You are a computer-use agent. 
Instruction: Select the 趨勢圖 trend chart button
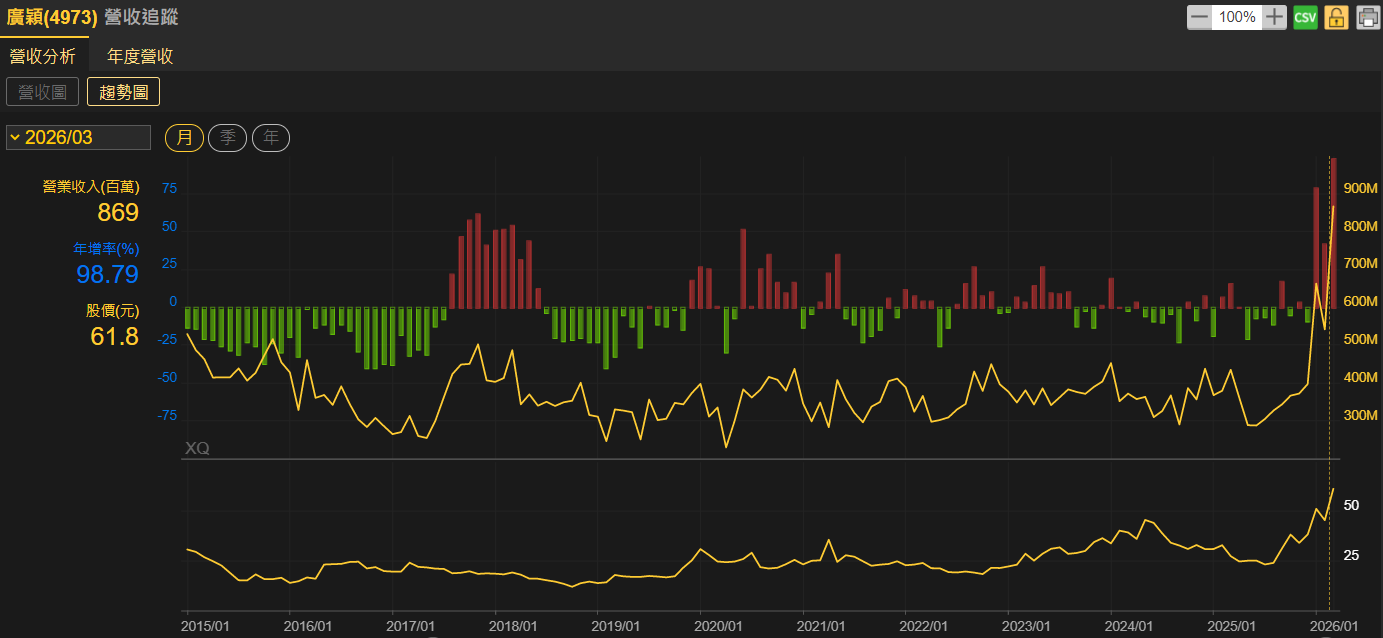coord(123,92)
